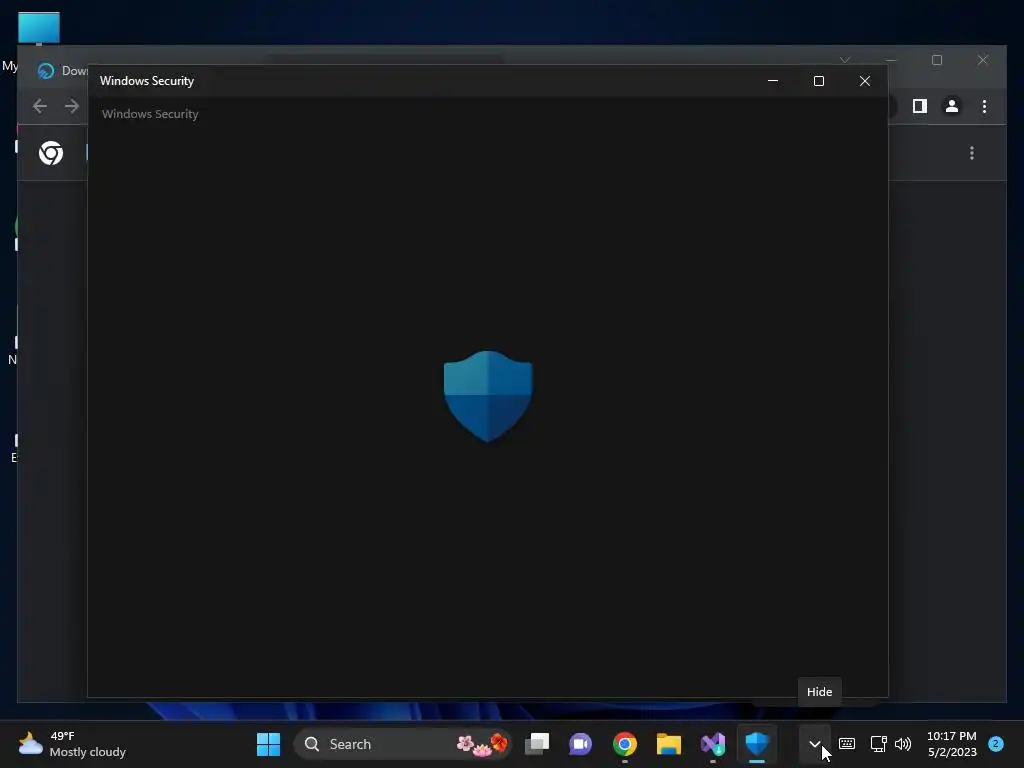Go forward in Chrome window

72,106
